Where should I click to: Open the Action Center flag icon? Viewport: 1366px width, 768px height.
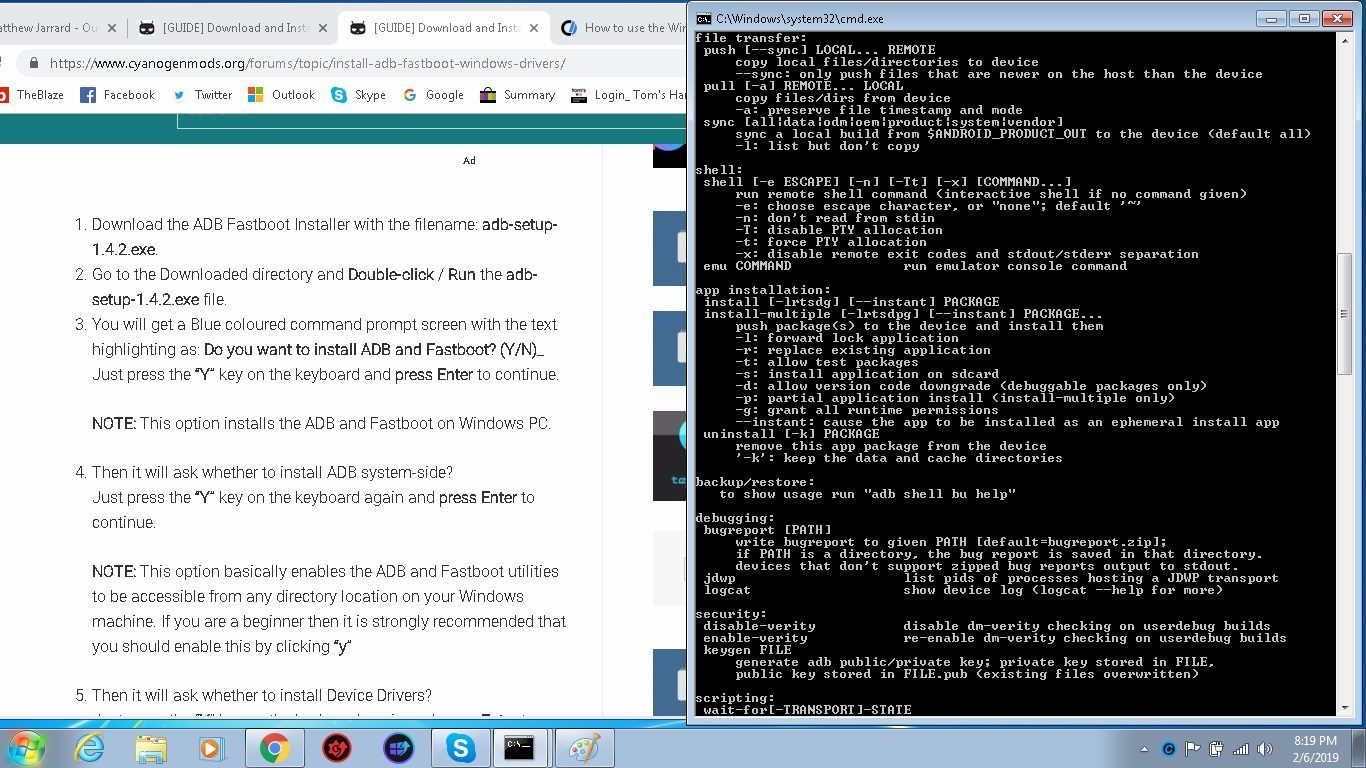(x=1193, y=749)
